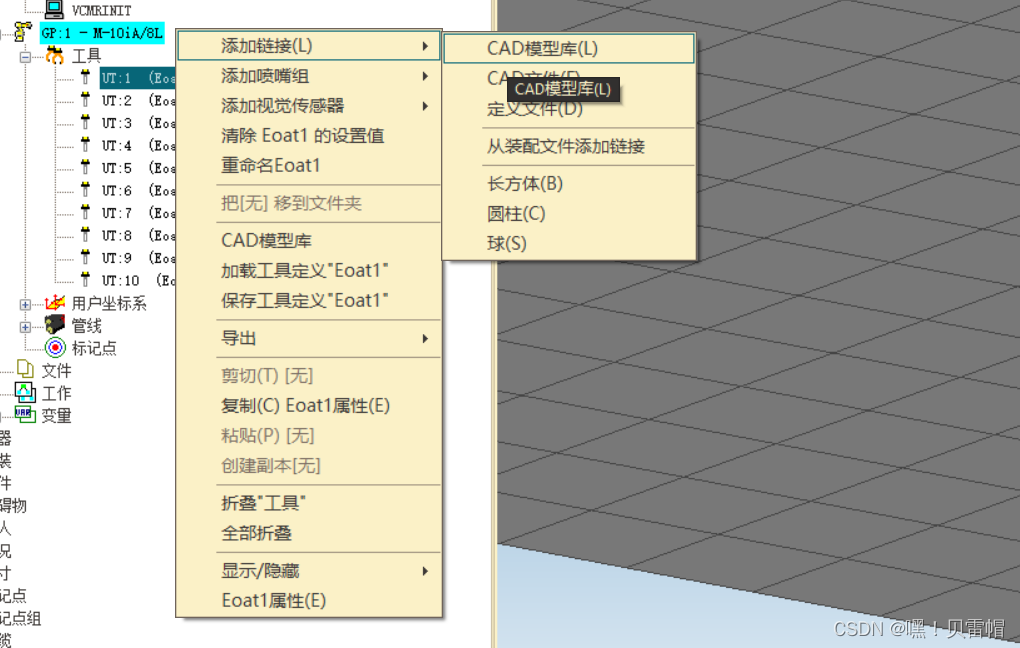
Task: Click the tool icon beside UT:5
Action: pyautogui.click(x=85, y=167)
